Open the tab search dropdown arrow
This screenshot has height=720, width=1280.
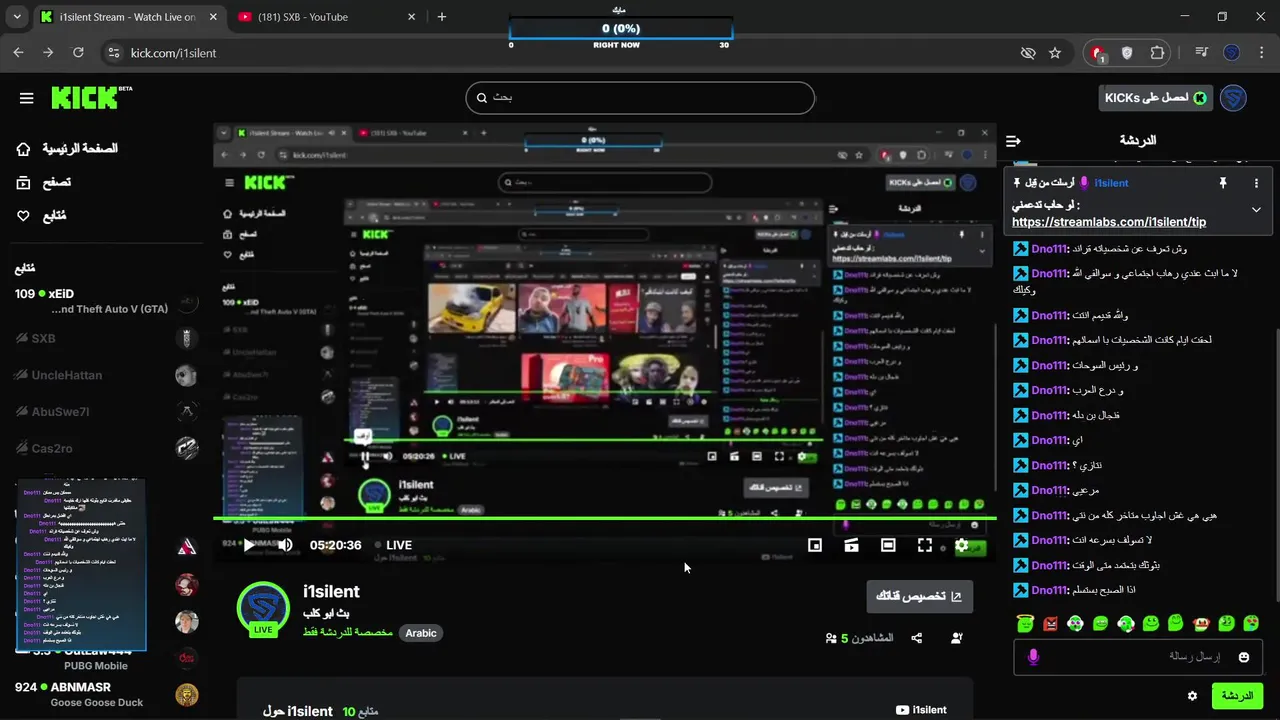(16, 17)
